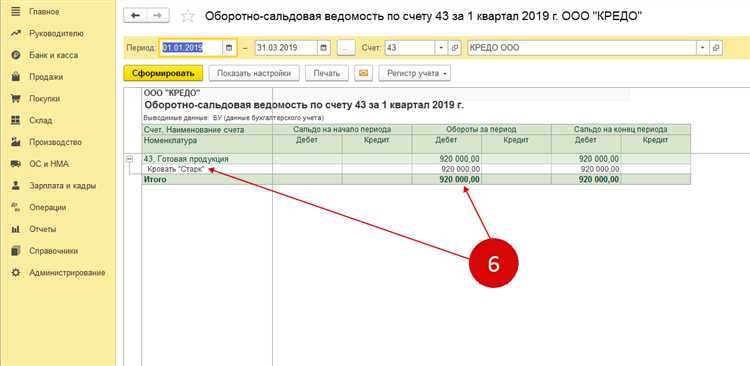Click the Печать button

coord(327,73)
